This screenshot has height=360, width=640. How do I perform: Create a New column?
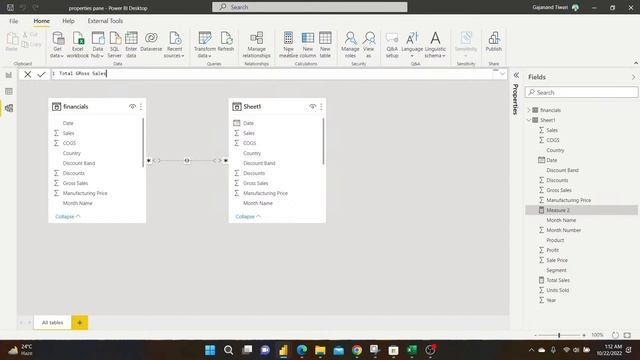coord(308,44)
